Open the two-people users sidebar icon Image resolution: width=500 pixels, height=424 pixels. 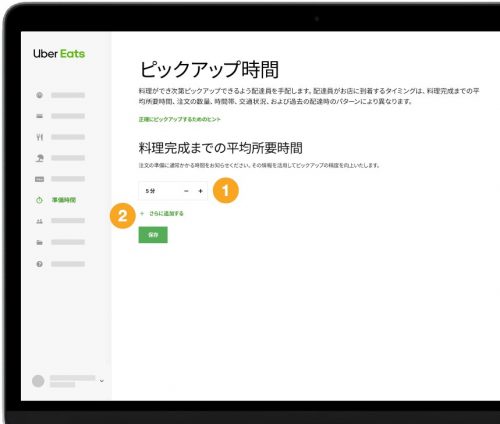(x=39, y=221)
